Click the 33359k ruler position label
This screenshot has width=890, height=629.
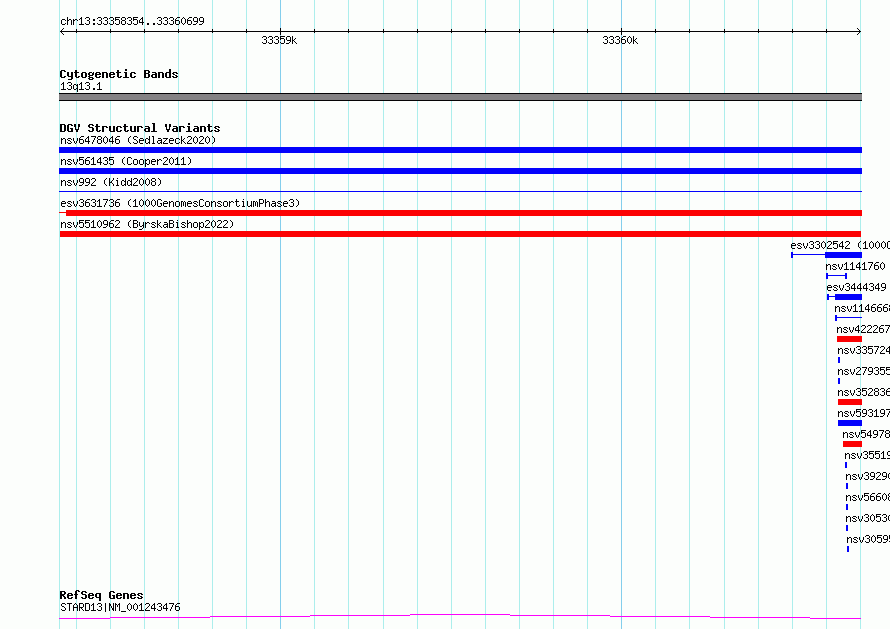tap(279, 40)
